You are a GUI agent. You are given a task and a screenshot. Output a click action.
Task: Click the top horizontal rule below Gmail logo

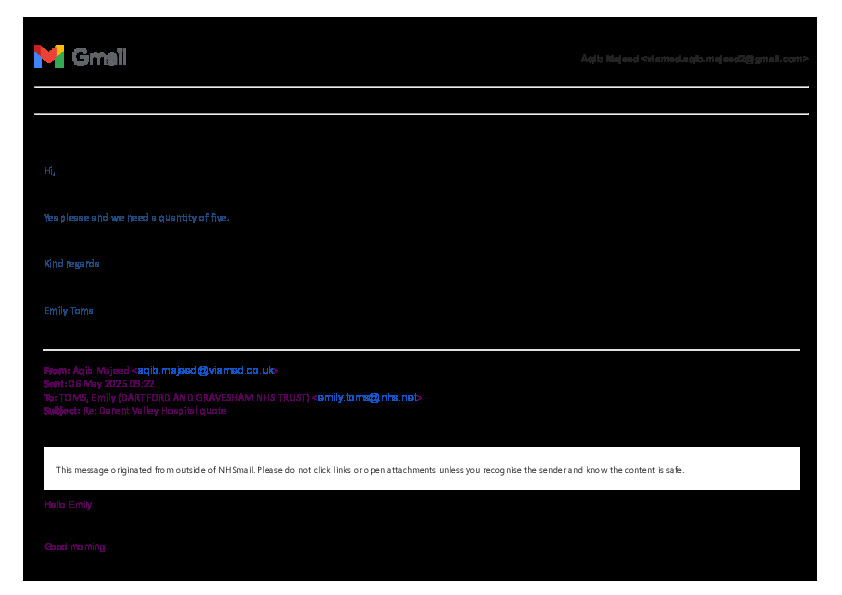tap(420, 87)
